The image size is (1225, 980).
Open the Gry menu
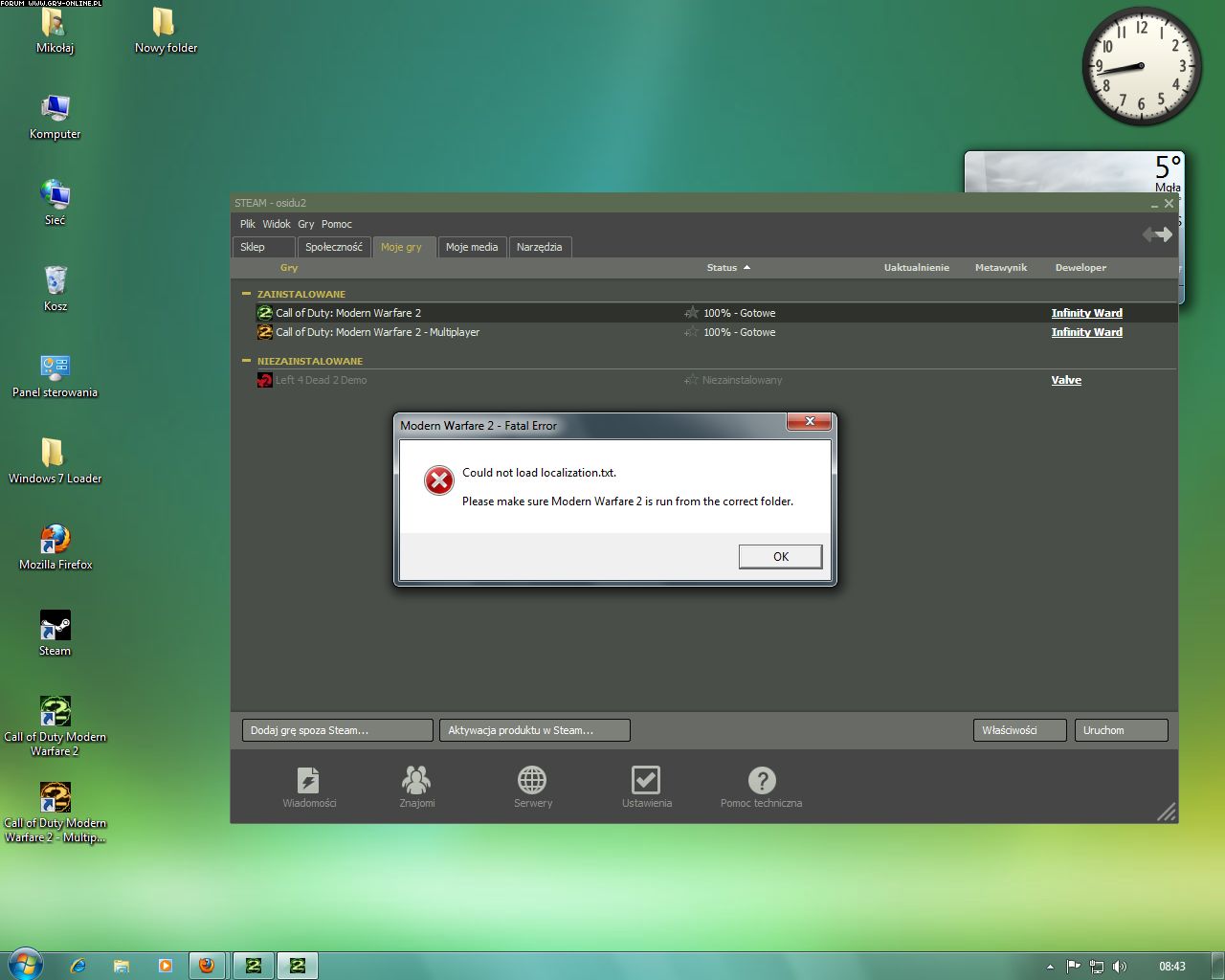point(305,224)
